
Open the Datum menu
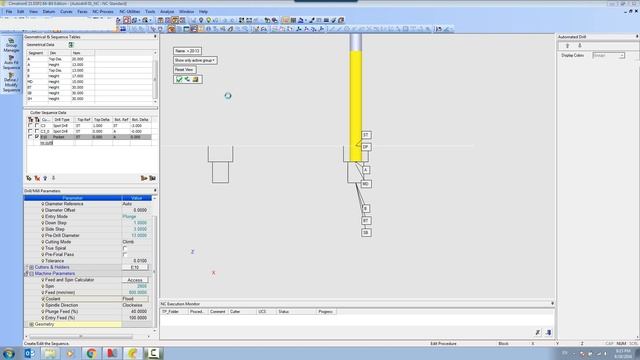click(49, 11)
